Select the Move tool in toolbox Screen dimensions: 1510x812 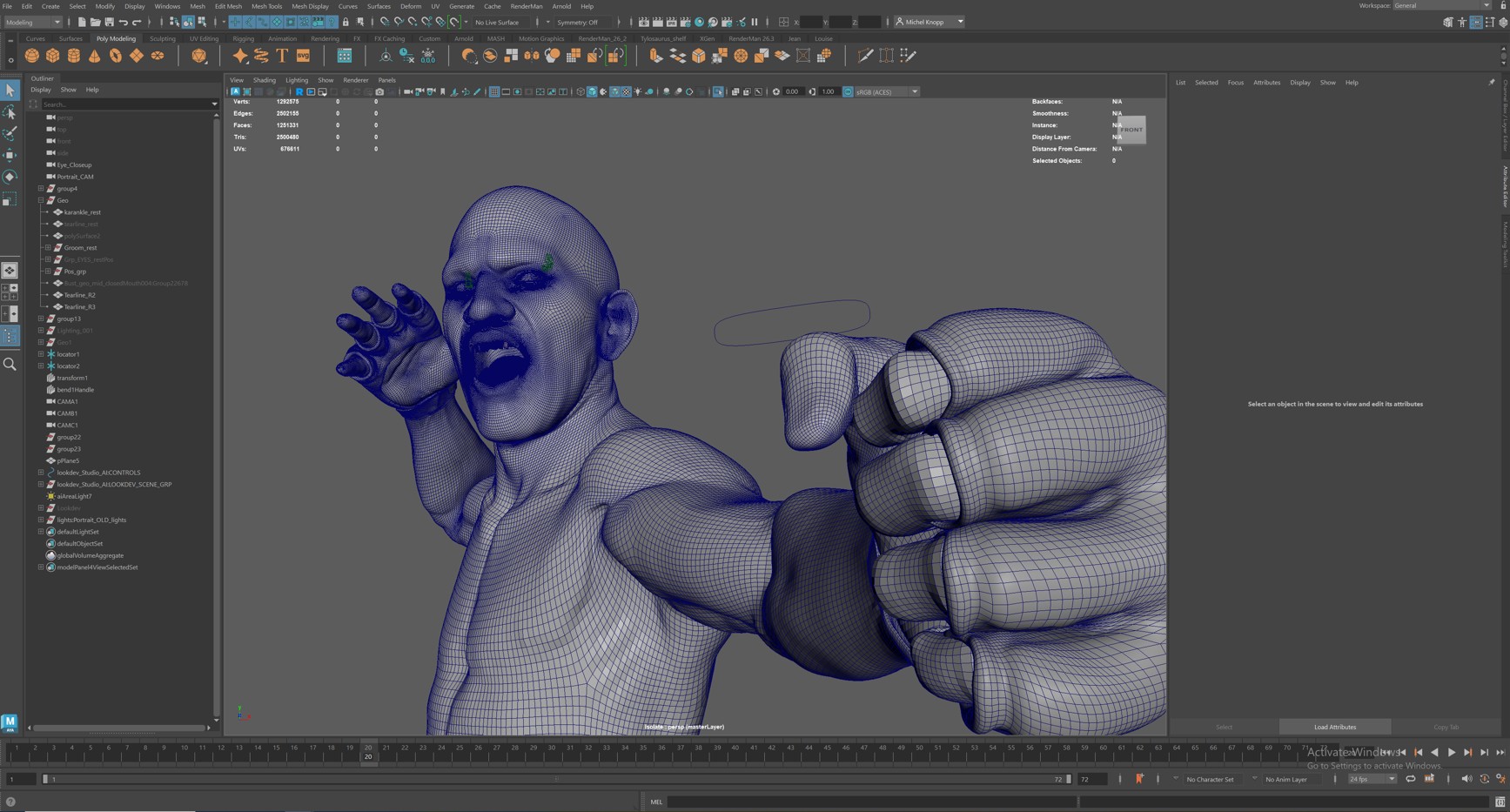[x=10, y=155]
